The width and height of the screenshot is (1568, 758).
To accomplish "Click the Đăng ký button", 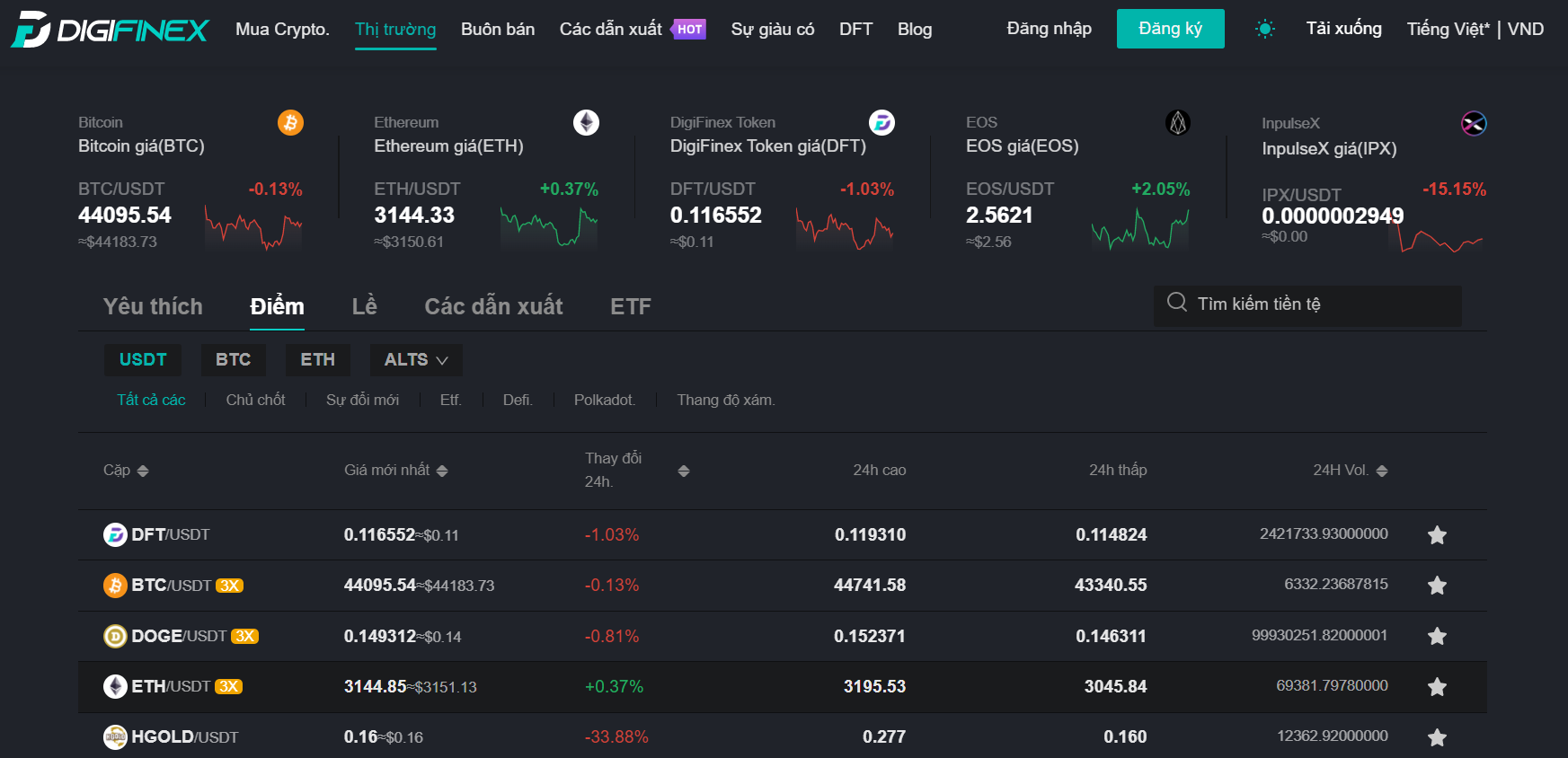I will 1170,29.
